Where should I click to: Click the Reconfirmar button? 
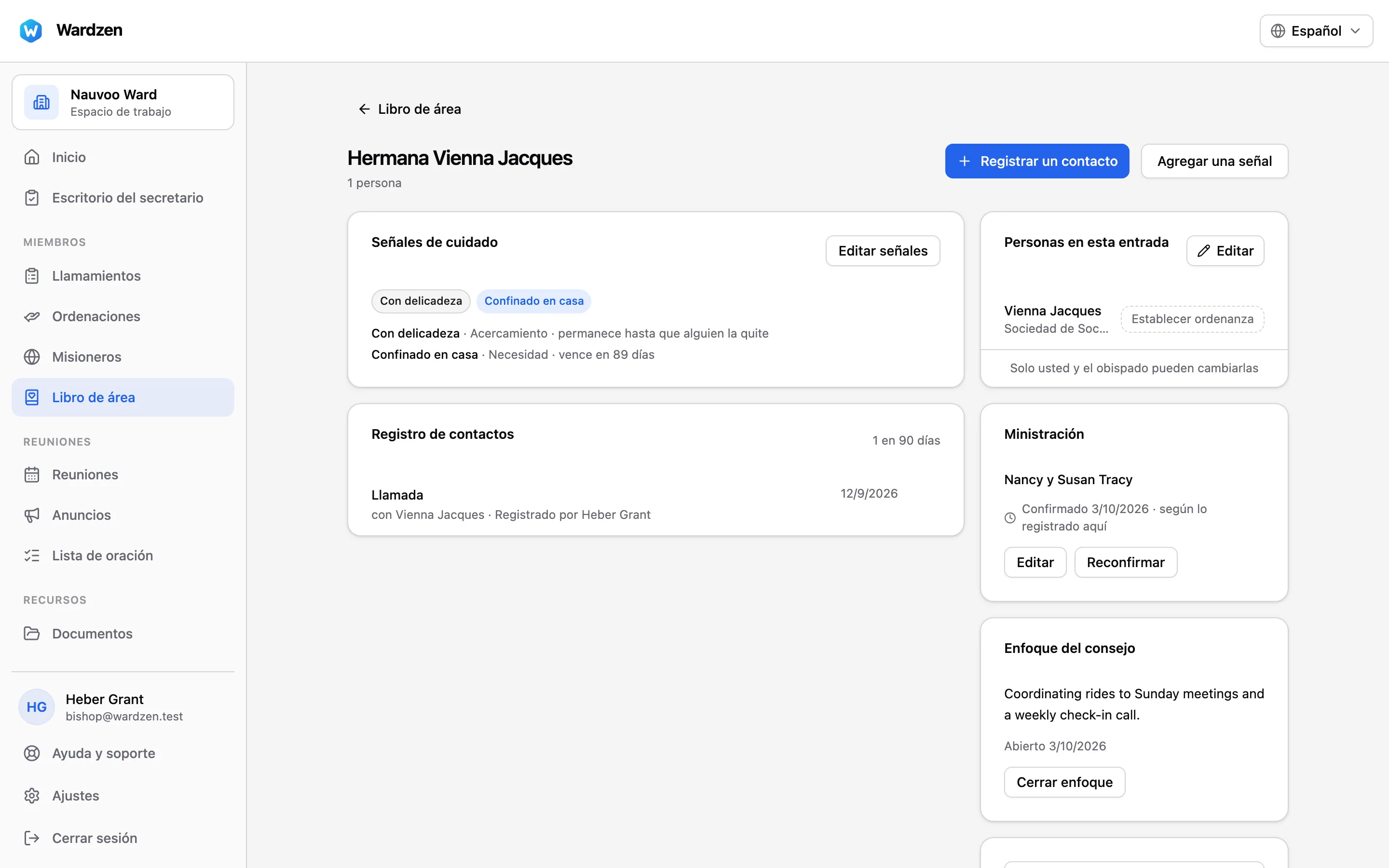pos(1126,562)
